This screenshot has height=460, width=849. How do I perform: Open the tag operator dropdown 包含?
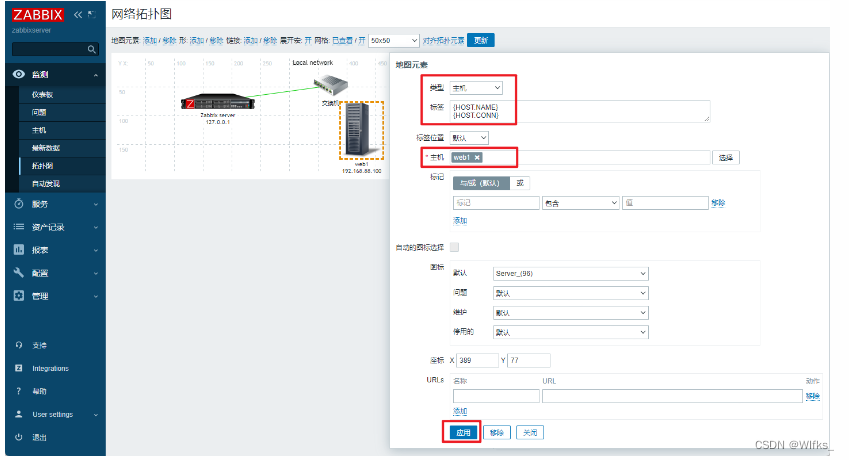(x=581, y=203)
